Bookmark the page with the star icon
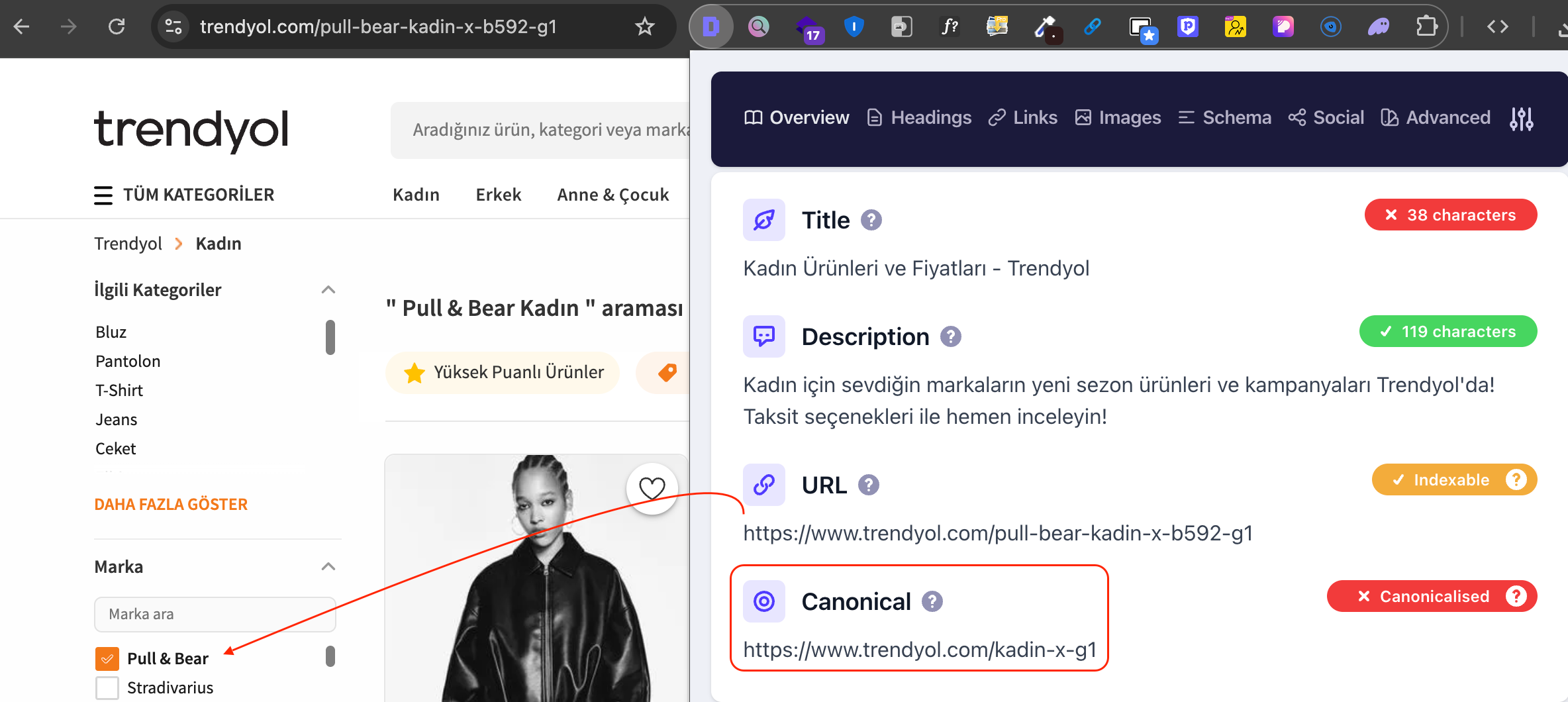The image size is (1568, 702). (644, 26)
